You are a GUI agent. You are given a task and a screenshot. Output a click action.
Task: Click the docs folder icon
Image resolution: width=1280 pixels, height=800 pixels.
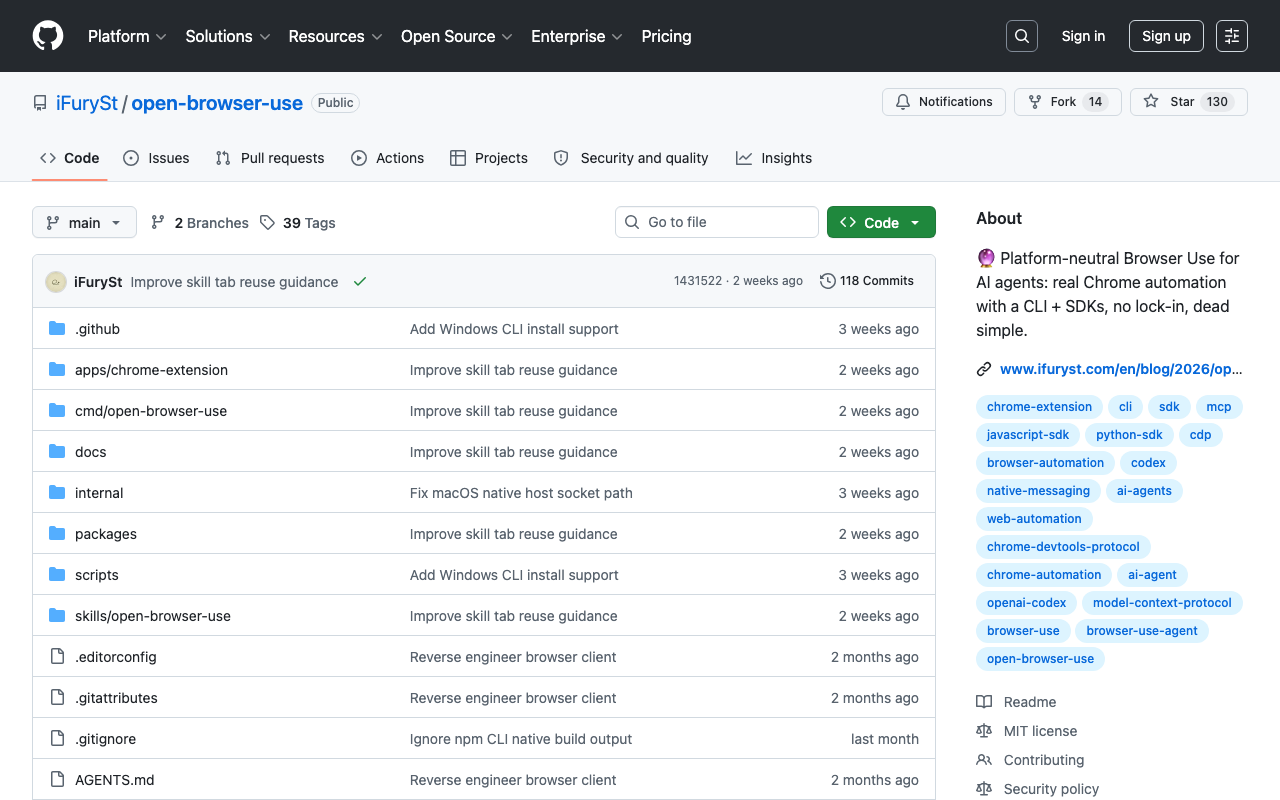coord(57,452)
